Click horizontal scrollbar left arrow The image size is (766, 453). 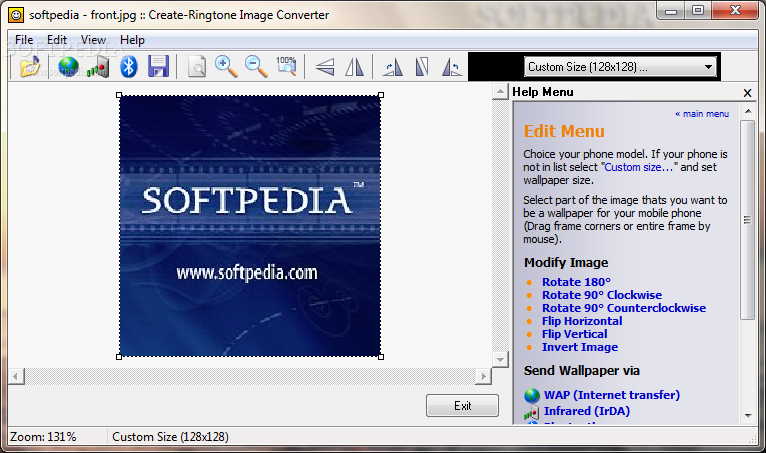[x=16, y=376]
